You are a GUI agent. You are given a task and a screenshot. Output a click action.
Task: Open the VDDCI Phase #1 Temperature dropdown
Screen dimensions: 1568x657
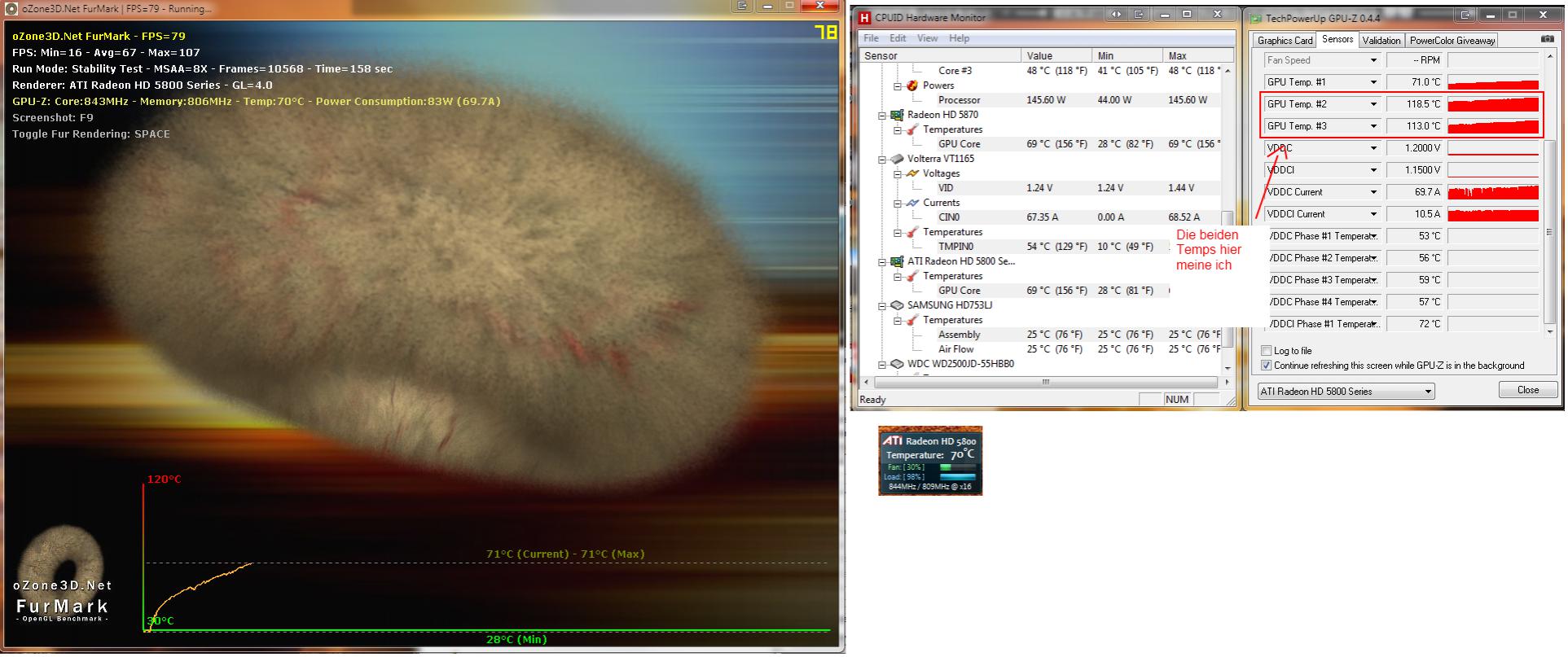tap(1373, 324)
